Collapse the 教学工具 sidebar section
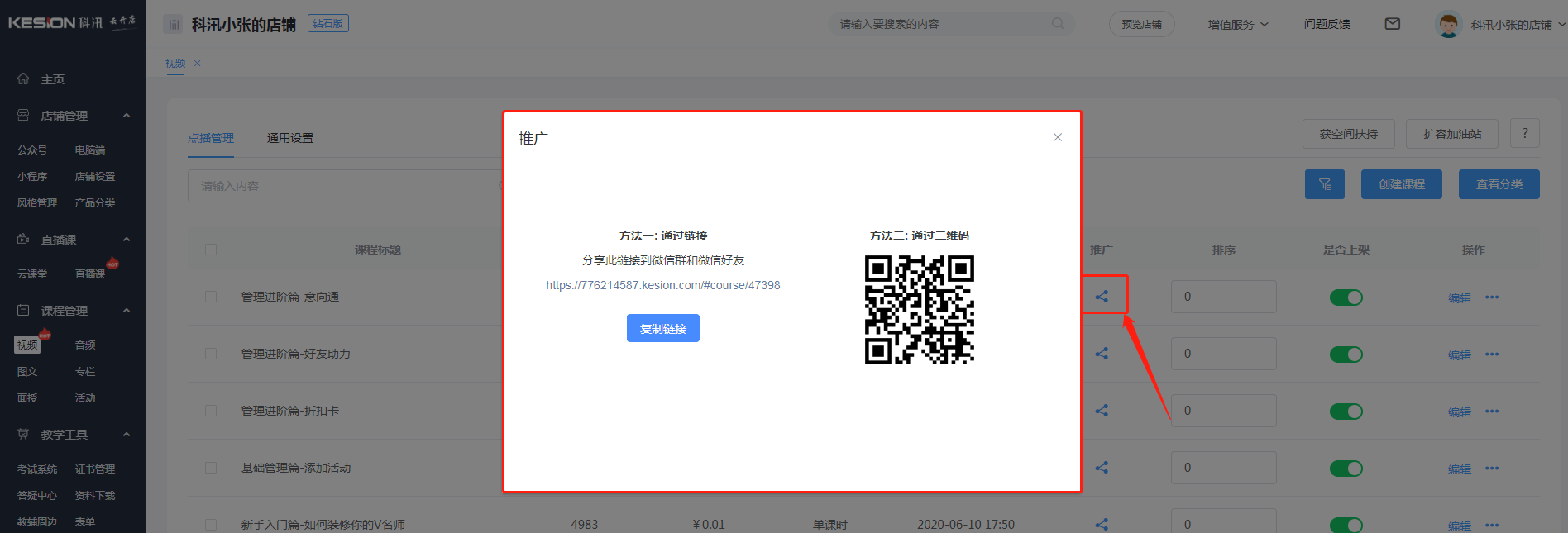 pos(127,435)
